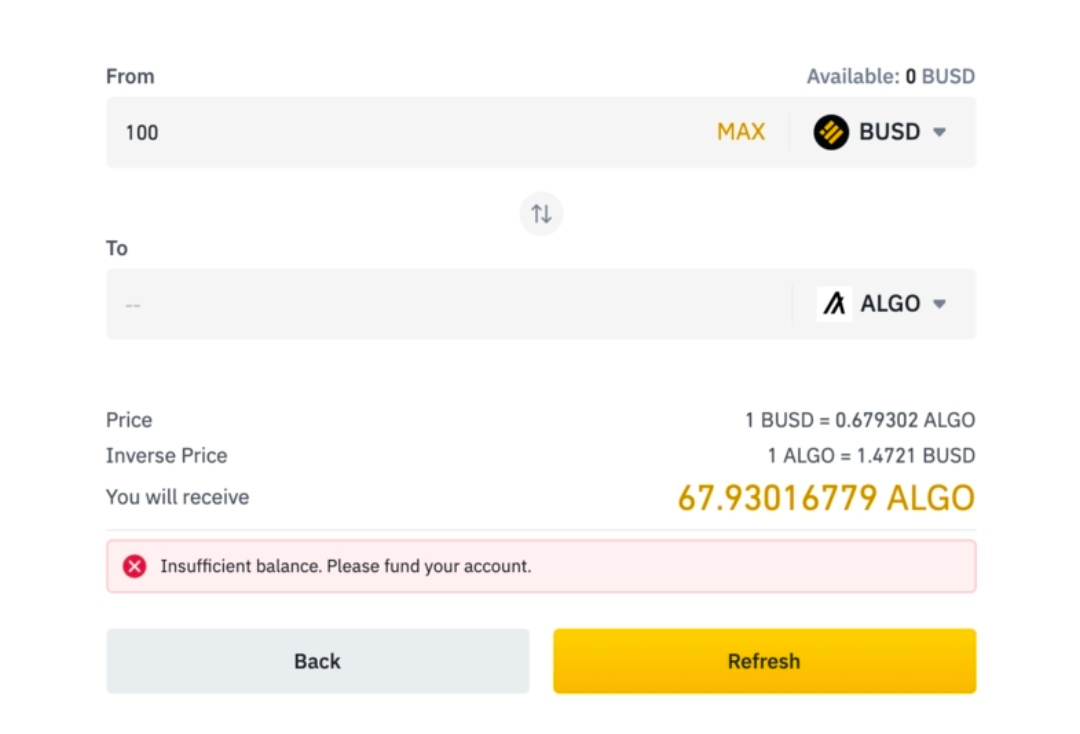The image size is (1080, 734).
Task: Click the BUSD coin logo
Action: click(831, 132)
